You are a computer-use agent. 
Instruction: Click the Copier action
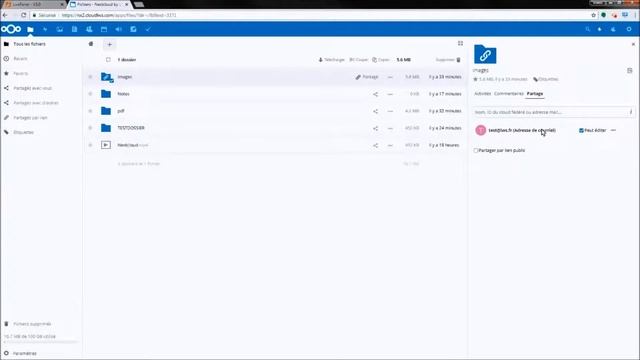coord(381,60)
